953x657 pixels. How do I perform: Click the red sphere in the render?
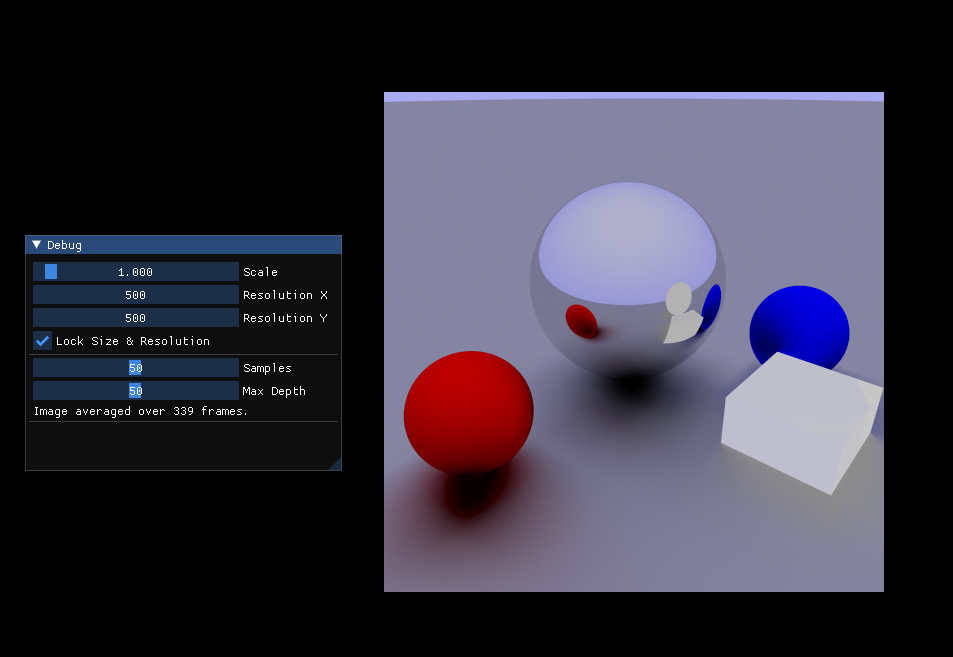tap(468, 412)
